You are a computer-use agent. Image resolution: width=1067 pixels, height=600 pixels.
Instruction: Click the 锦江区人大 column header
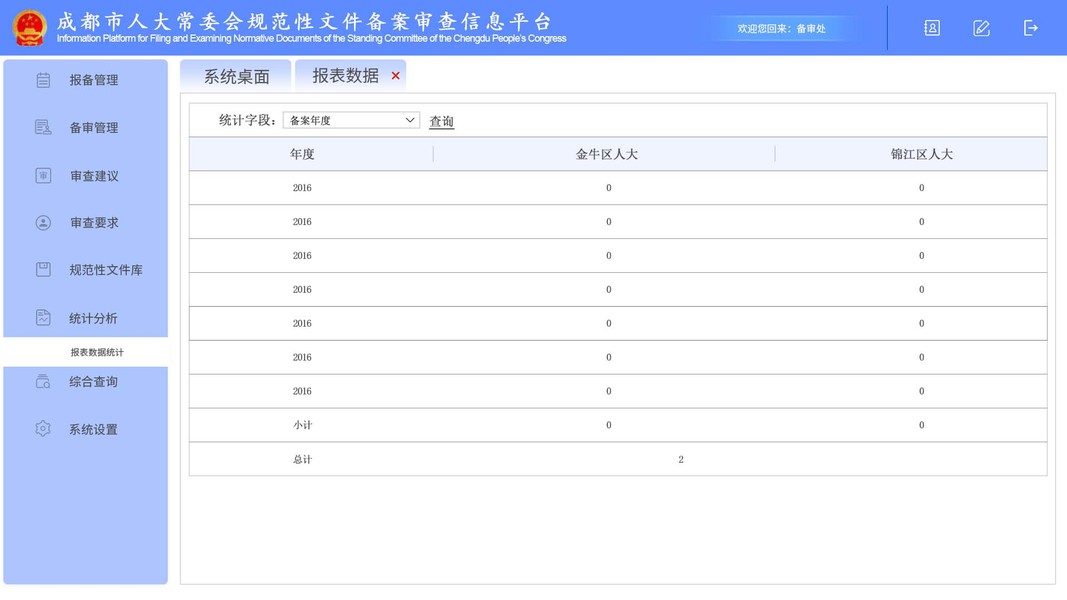[922, 154]
